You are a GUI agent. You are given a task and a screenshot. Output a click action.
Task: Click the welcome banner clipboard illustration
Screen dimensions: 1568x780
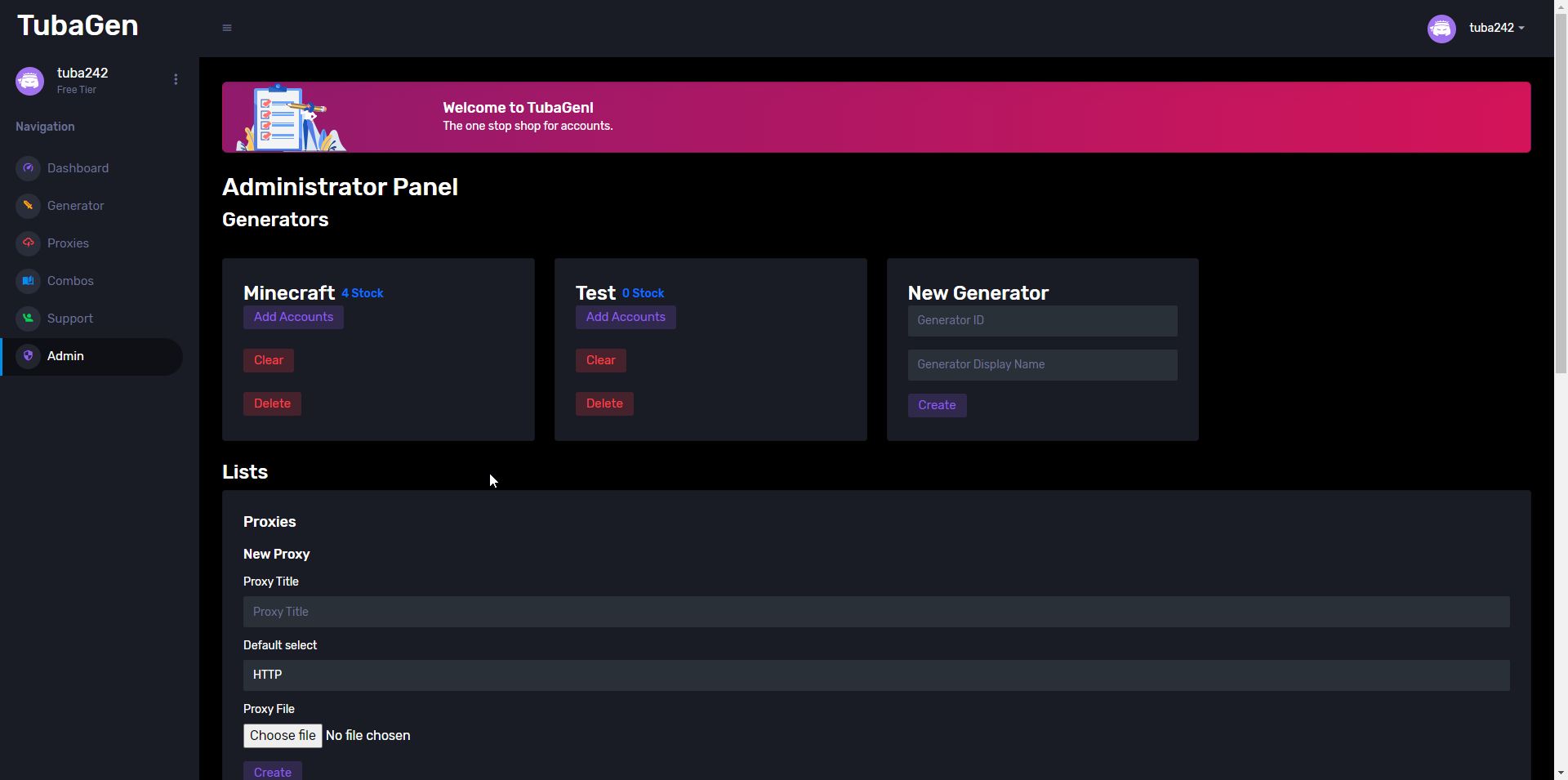(292, 117)
